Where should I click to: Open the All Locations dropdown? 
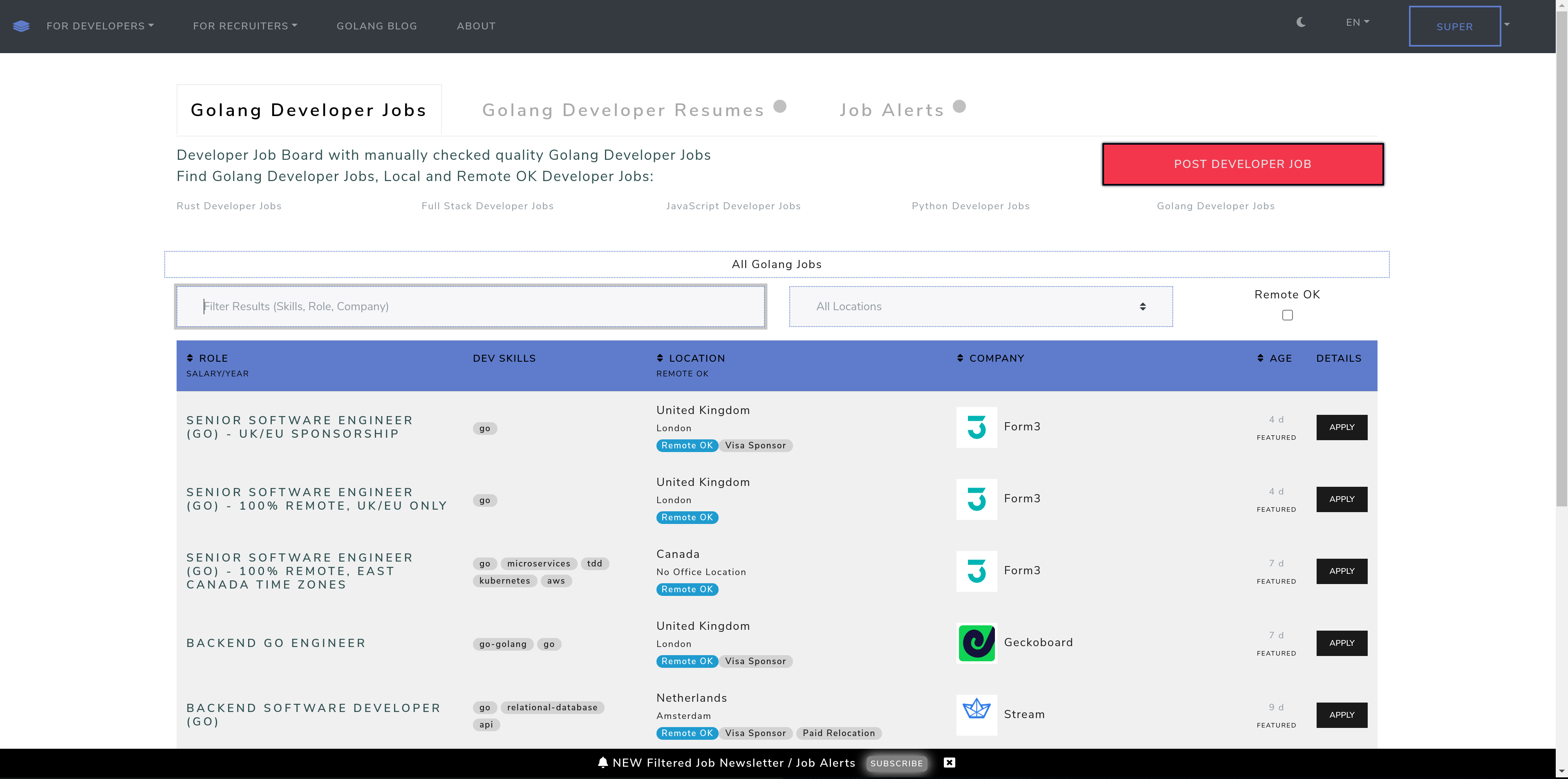click(x=980, y=307)
